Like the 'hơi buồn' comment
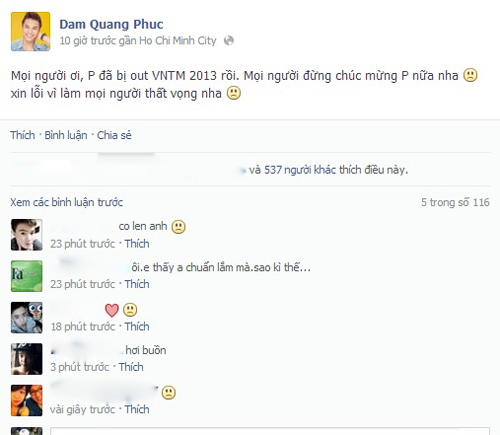The image size is (500, 435). [x=131, y=367]
